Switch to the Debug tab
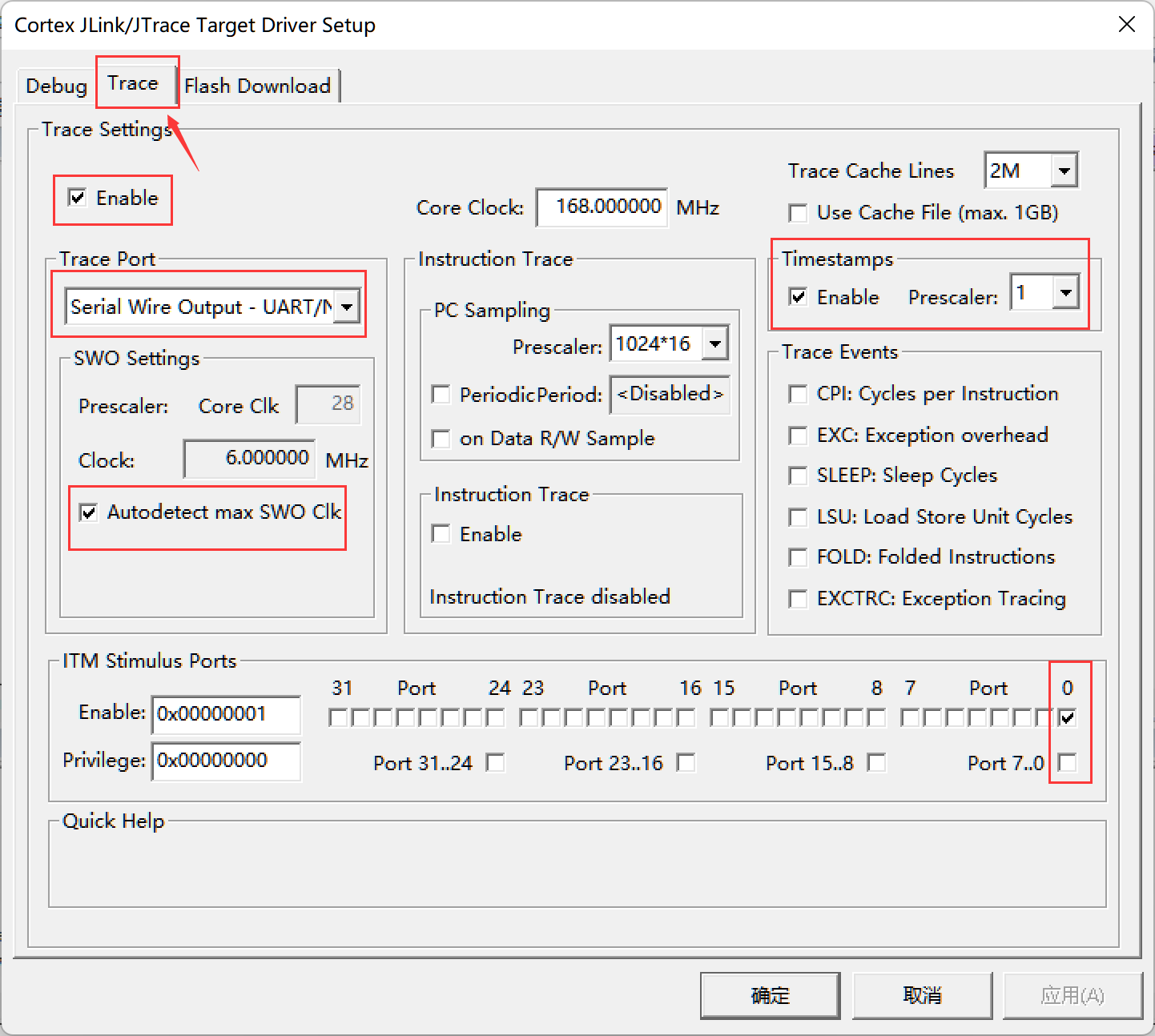The image size is (1155, 1036). pos(56,86)
